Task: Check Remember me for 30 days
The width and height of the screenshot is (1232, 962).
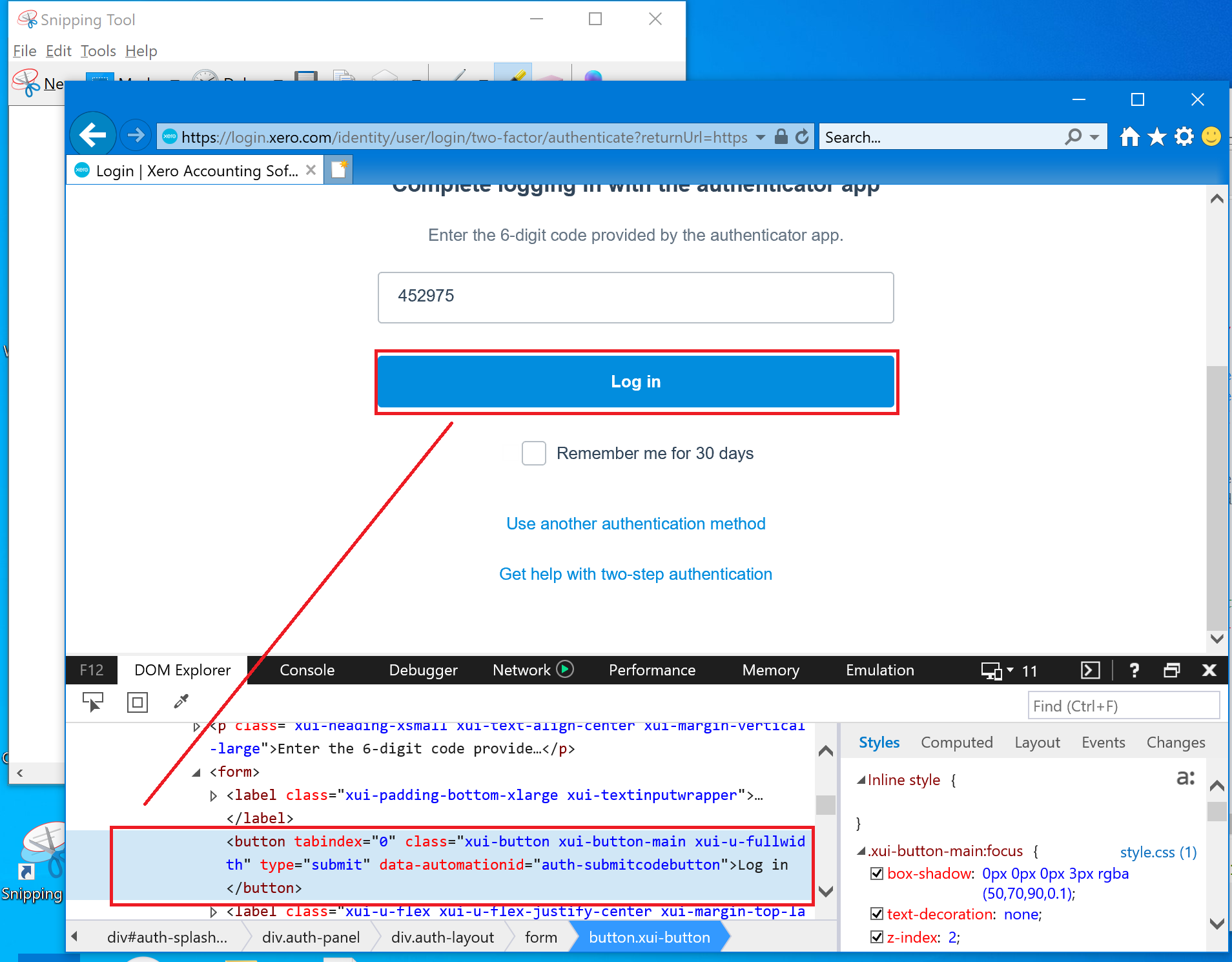Action: 534,453
